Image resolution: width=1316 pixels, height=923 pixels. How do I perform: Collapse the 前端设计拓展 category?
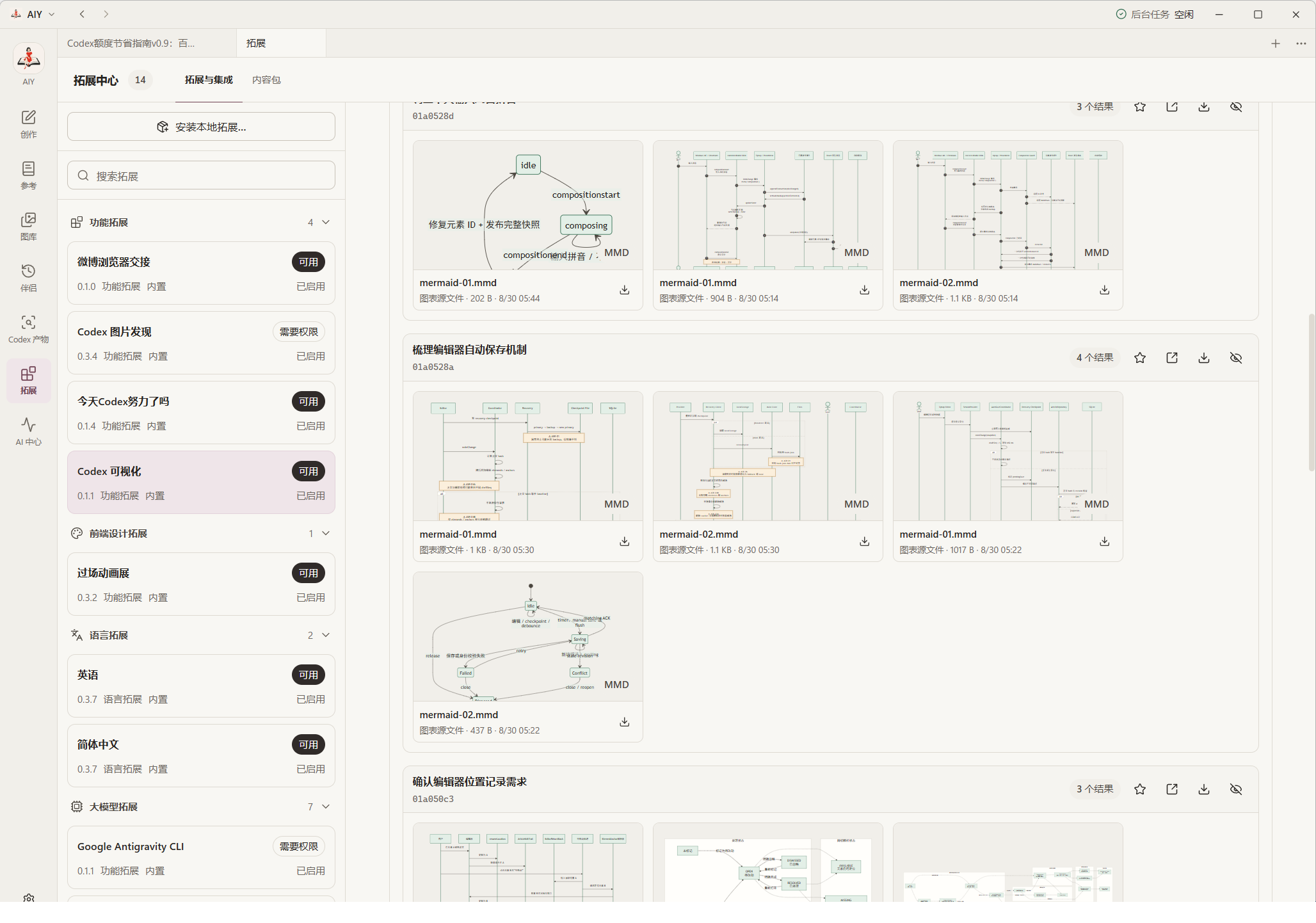(326, 533)
